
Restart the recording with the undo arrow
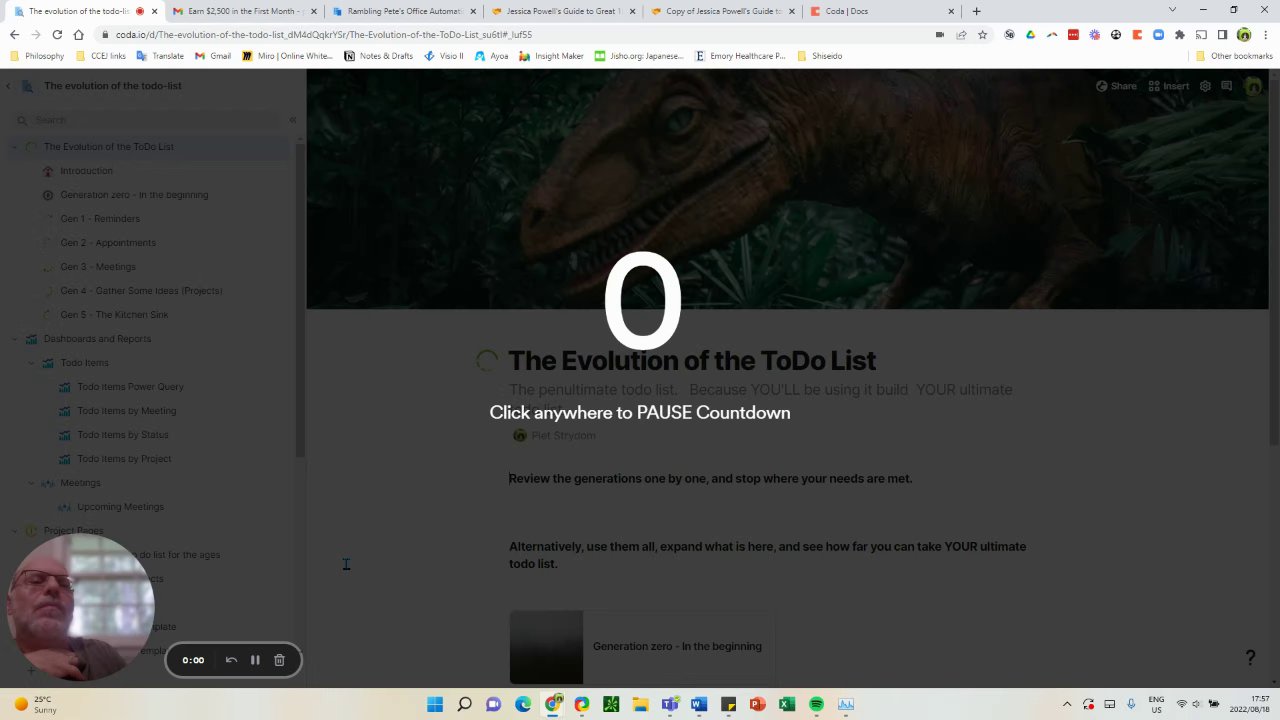231,660
